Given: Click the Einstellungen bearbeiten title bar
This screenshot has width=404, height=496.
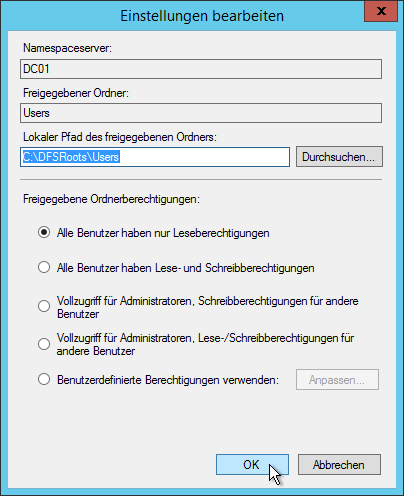Looking at the screenshot, I should (202, 16).
